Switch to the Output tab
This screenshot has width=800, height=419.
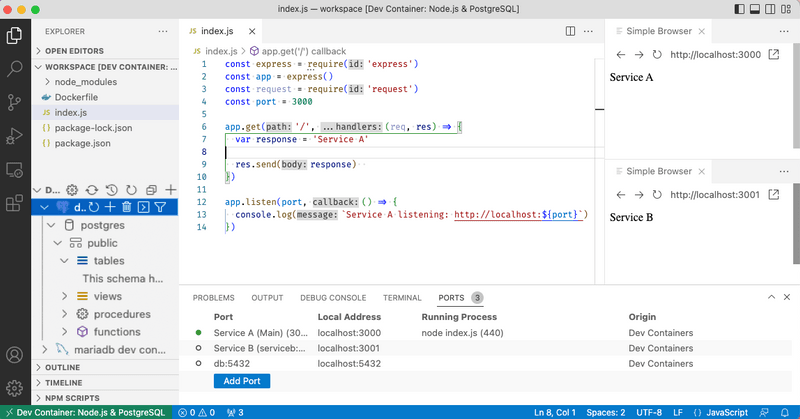pos(267,298)
